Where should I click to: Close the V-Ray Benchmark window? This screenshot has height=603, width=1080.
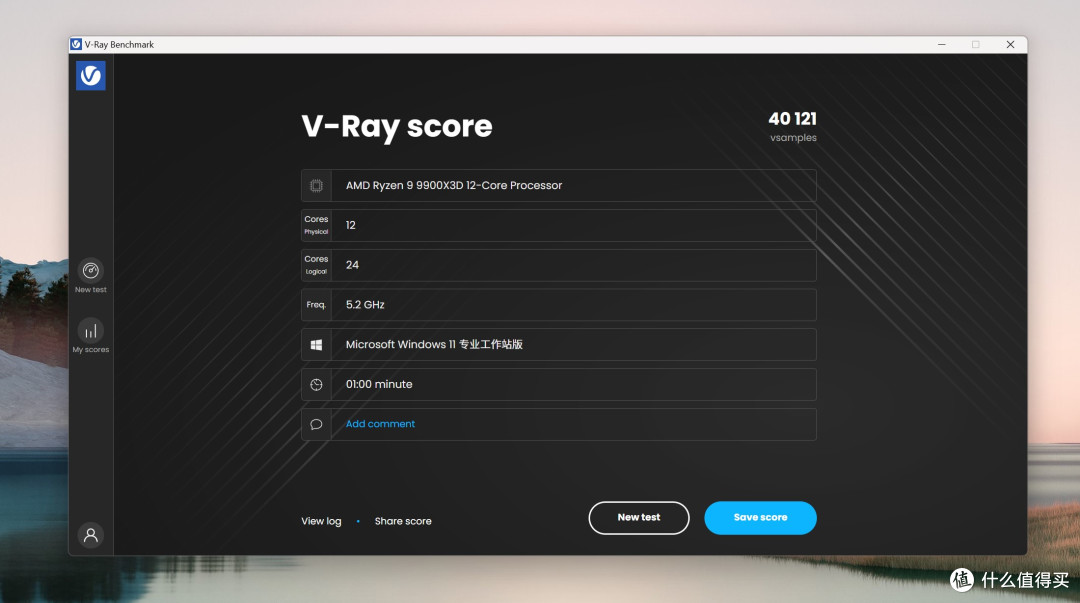click(1010, 44)
